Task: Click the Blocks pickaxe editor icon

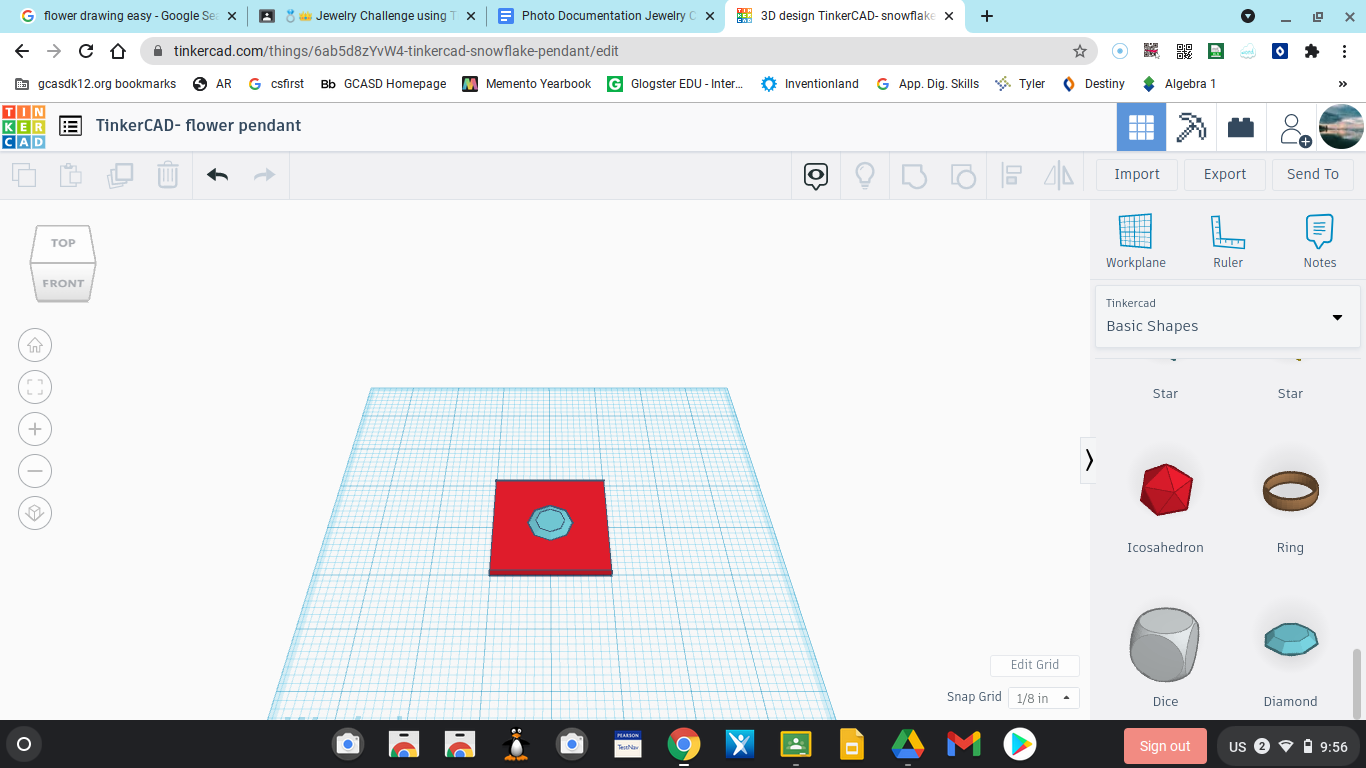Action: [1191, 126]
